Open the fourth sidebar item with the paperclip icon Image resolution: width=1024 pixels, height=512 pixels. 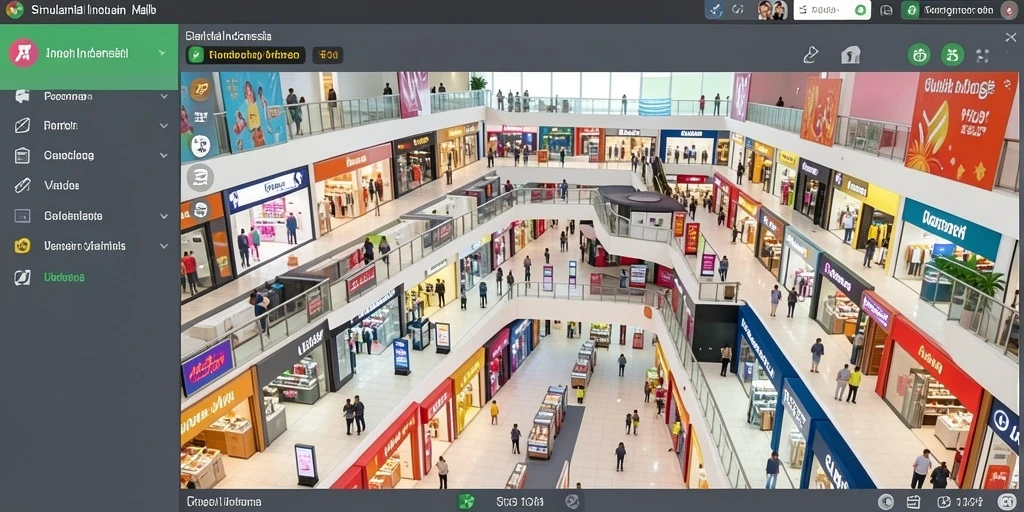coord(89,185)
